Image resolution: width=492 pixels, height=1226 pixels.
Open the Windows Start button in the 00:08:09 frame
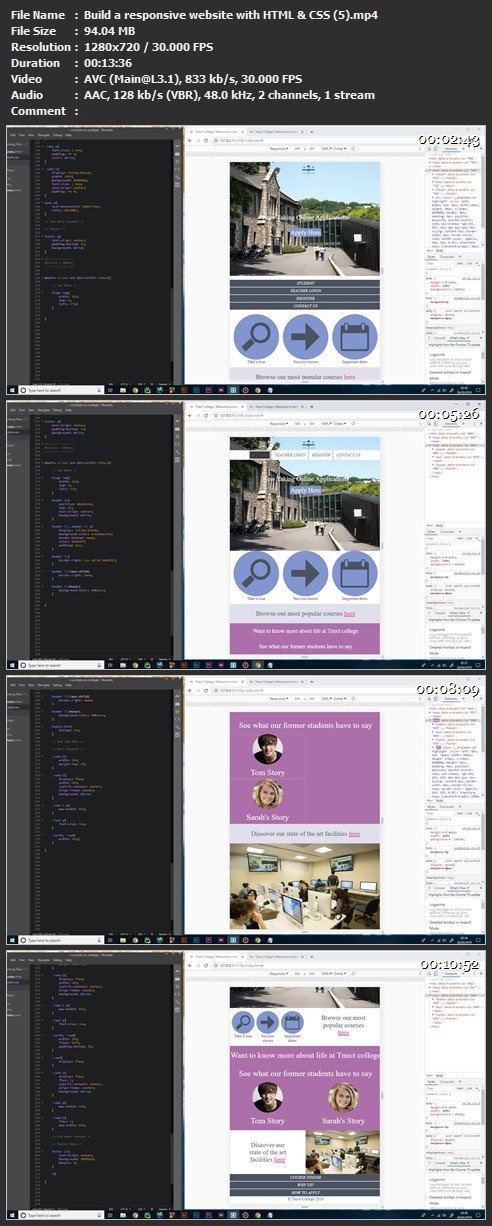(13, 940)
